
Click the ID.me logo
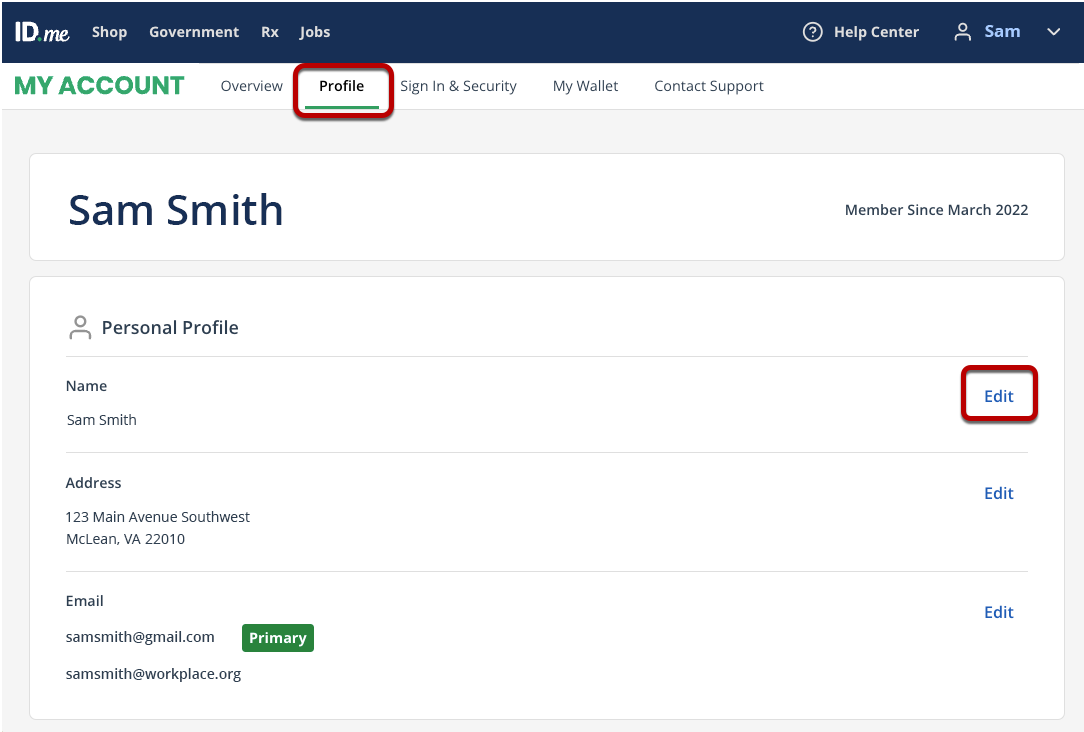click(41, 32)
